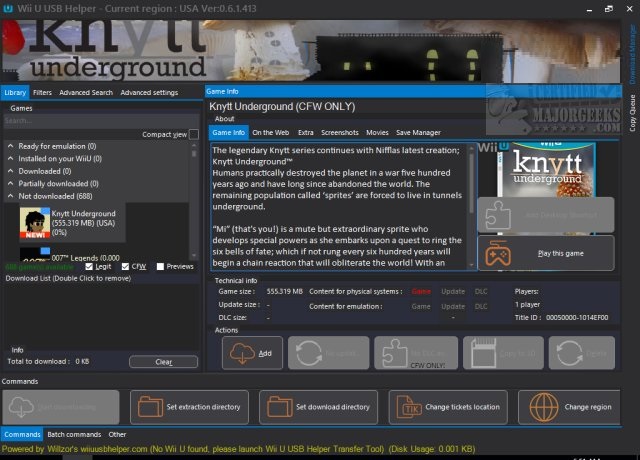Screen dimensions: 640x460
Task: Expand the Ready for emulation group
Action: (x=11, y=146)
